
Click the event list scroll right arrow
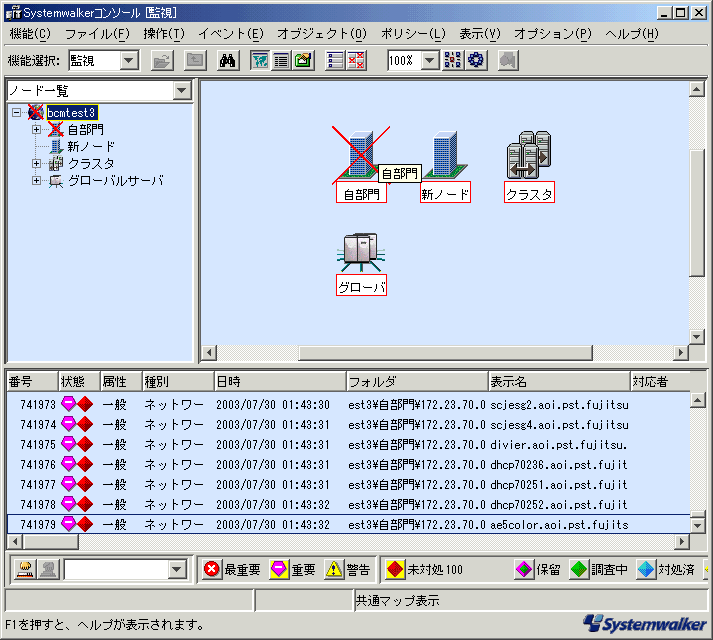click(x=681, y=541)
